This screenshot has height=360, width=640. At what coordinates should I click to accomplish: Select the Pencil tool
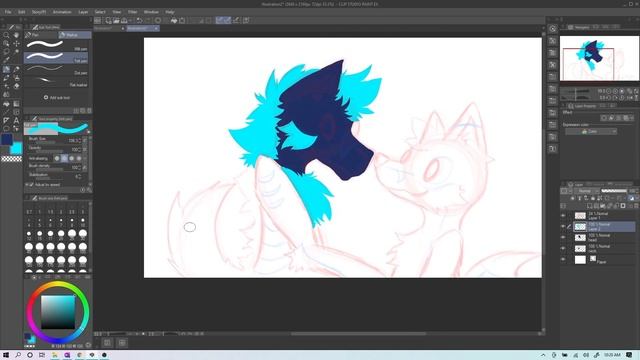(x=16, y=69)
